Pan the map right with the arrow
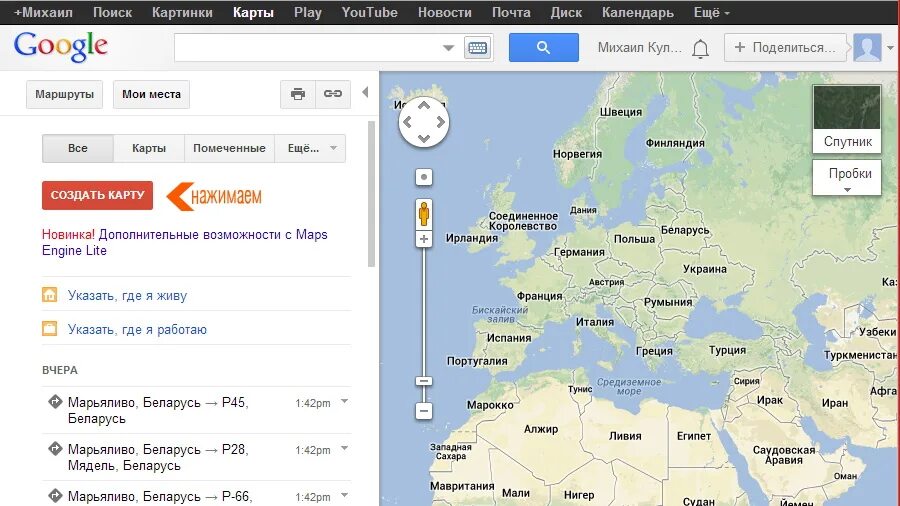 click(440, 122)
